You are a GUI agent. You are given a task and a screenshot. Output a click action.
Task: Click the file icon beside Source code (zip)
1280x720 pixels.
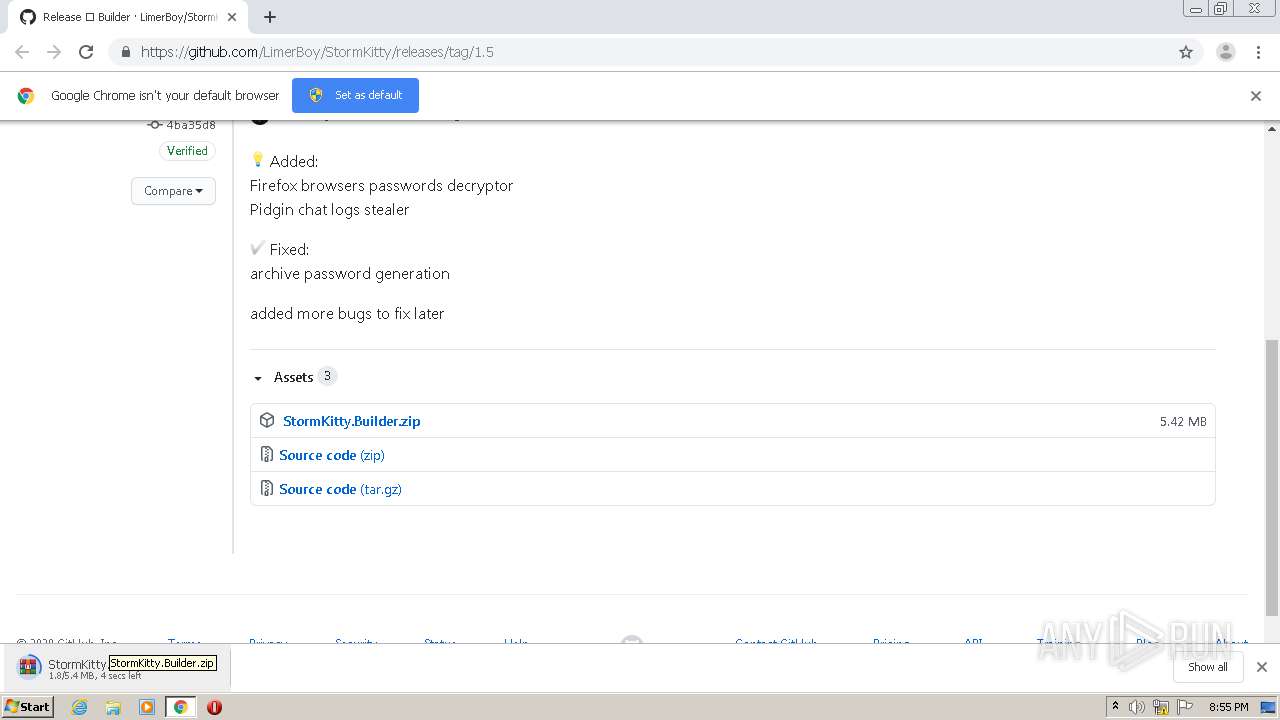click(x=267, y=455)
